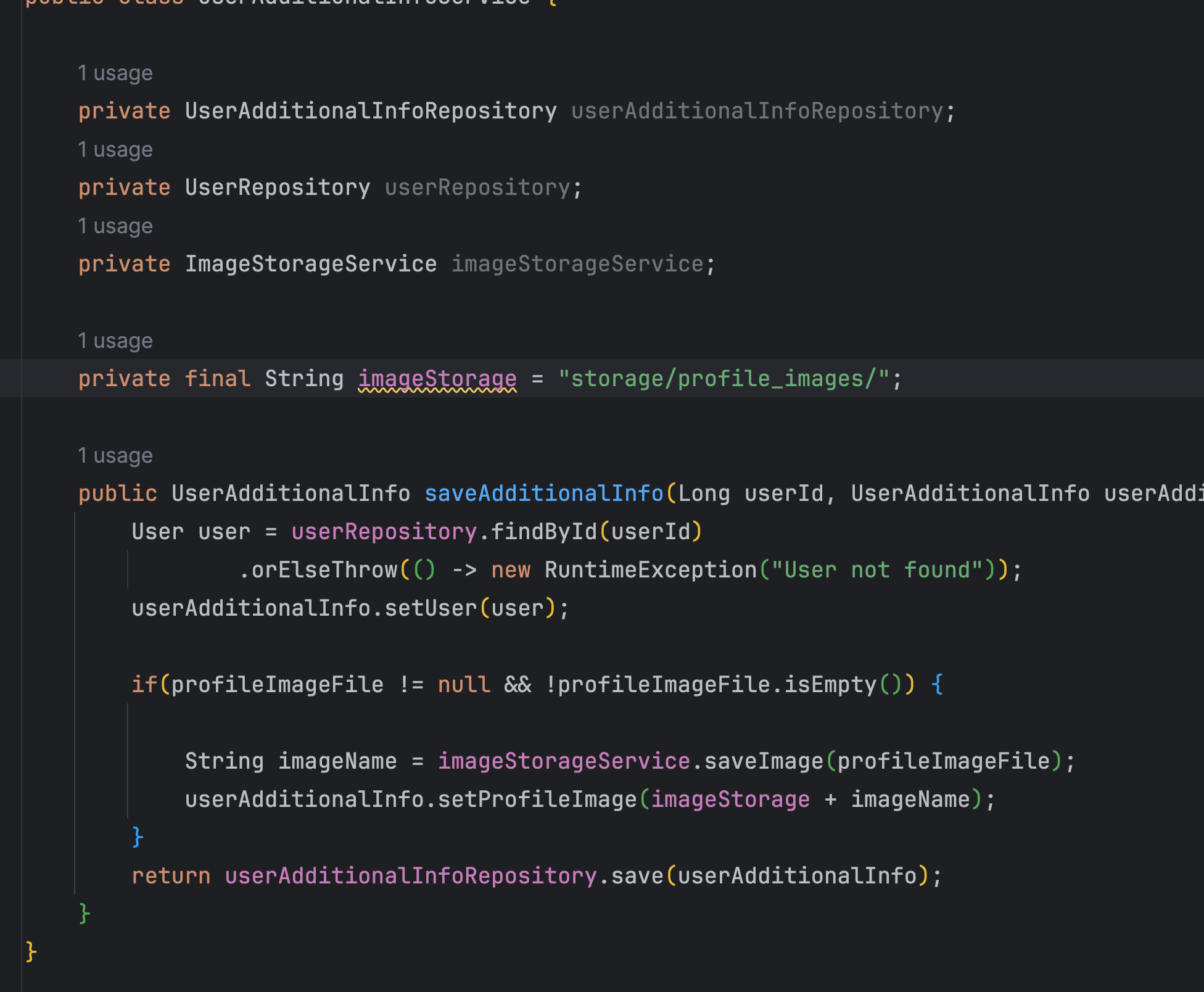This screenshot has width=1204, height=992.
Task: Select the UserAdditionalInfoRepository type name
Action: click(x=371, y=111)
